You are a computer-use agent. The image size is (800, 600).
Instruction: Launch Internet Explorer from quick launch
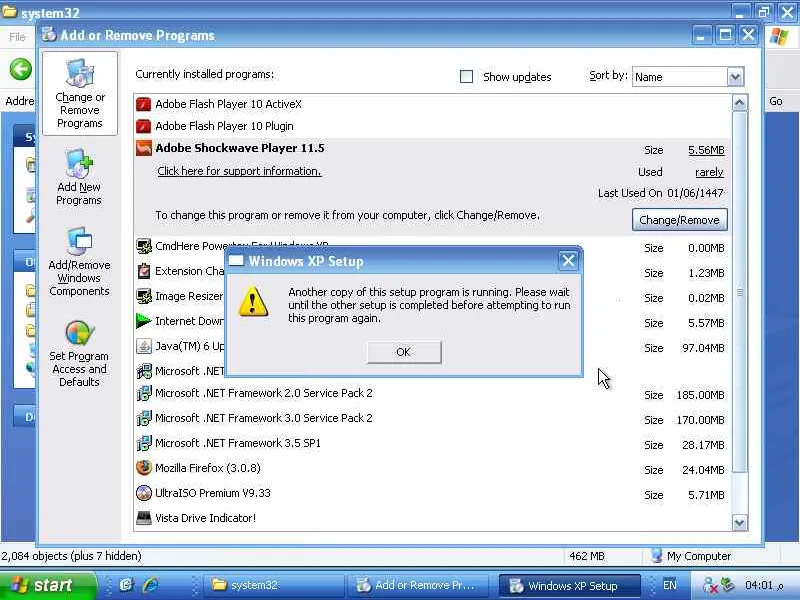pyautogui.click(x=151, y=584)
